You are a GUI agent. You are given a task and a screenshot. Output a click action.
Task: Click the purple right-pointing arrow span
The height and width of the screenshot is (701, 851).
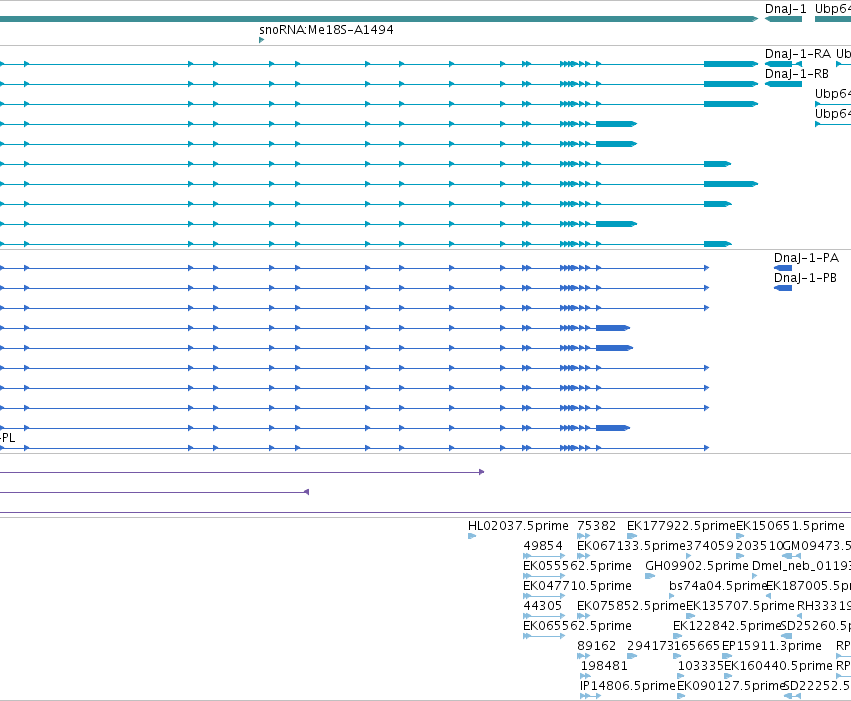point(242,472)
